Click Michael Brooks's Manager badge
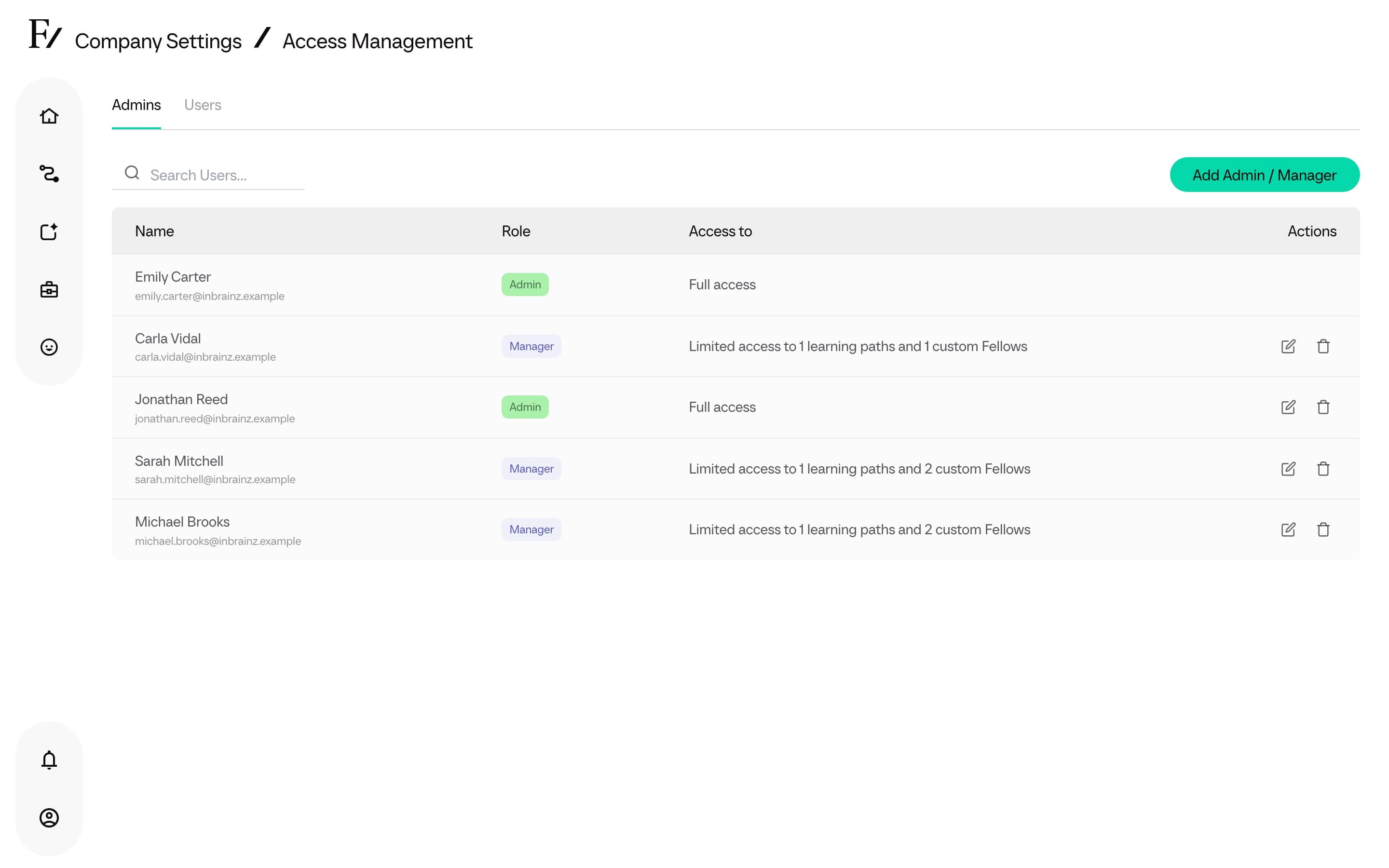Viewport: 1389px width, 868px height. tap(531, 530)
